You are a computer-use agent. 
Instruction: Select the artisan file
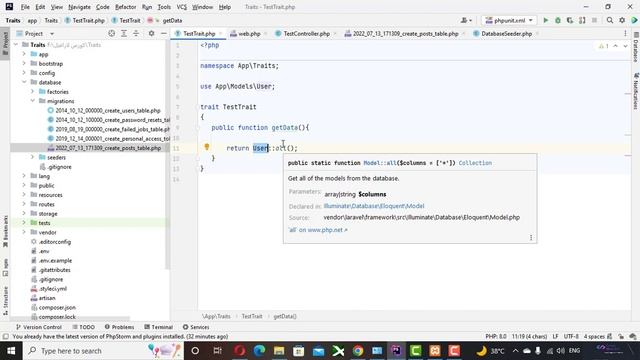47,298
